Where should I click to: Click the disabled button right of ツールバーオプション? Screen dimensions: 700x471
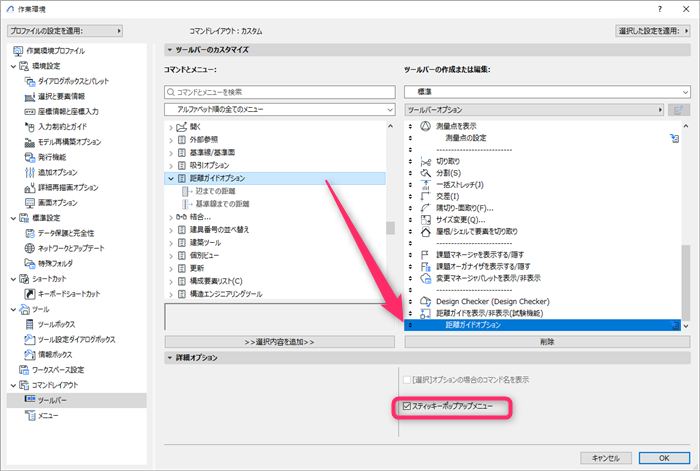click(679, 110)
